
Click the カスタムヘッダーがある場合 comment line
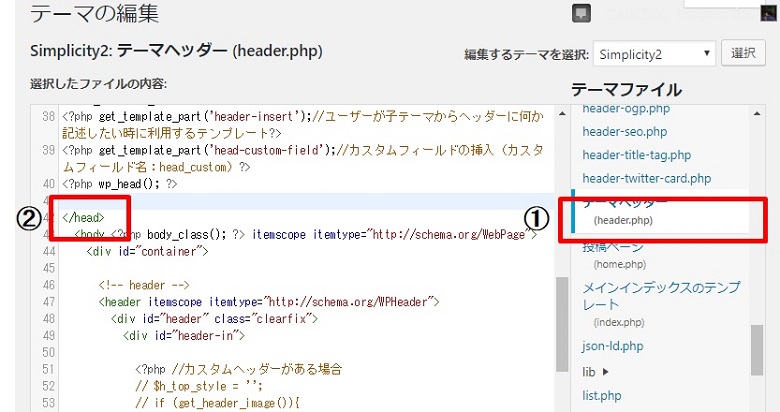tap(238, 369)
